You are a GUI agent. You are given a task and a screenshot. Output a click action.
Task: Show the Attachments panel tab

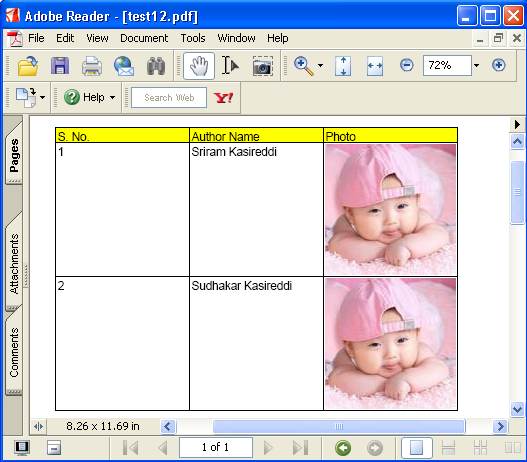14,264
